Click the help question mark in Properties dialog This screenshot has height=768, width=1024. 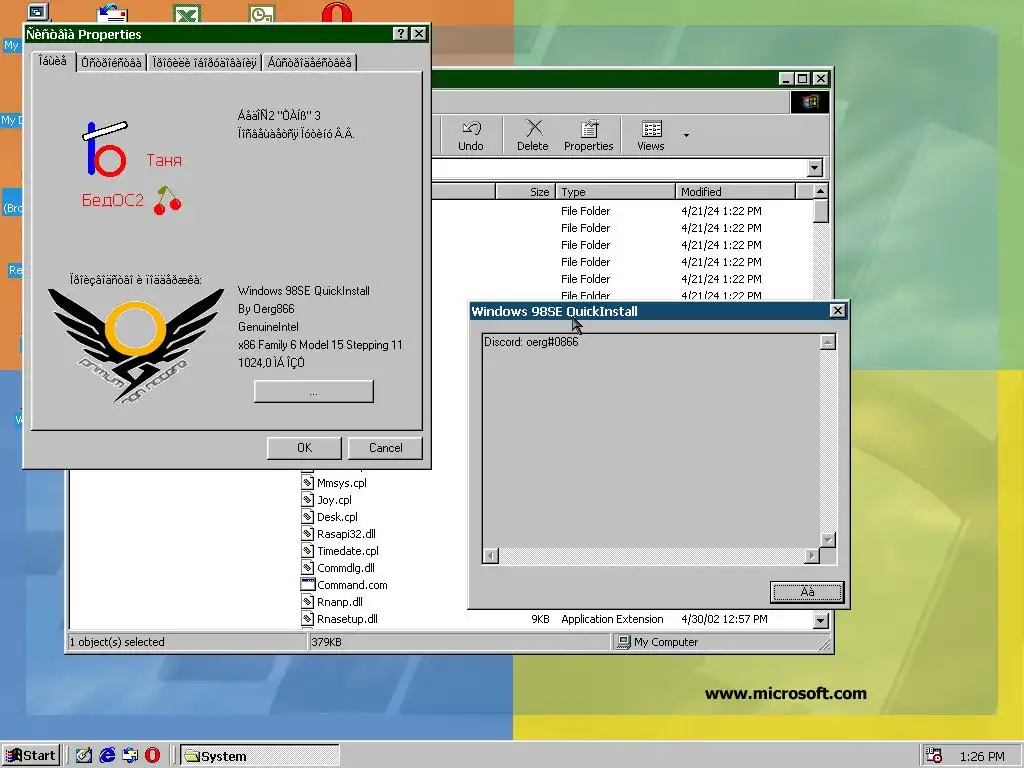coord(401,34)
